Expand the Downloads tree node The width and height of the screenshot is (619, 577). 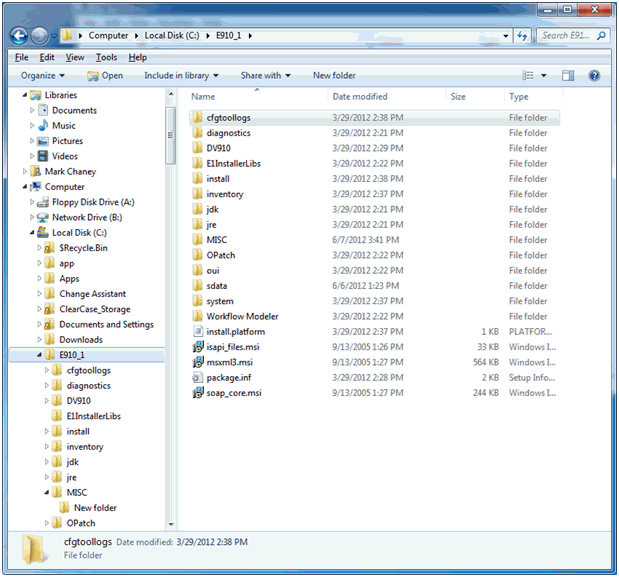39,339
